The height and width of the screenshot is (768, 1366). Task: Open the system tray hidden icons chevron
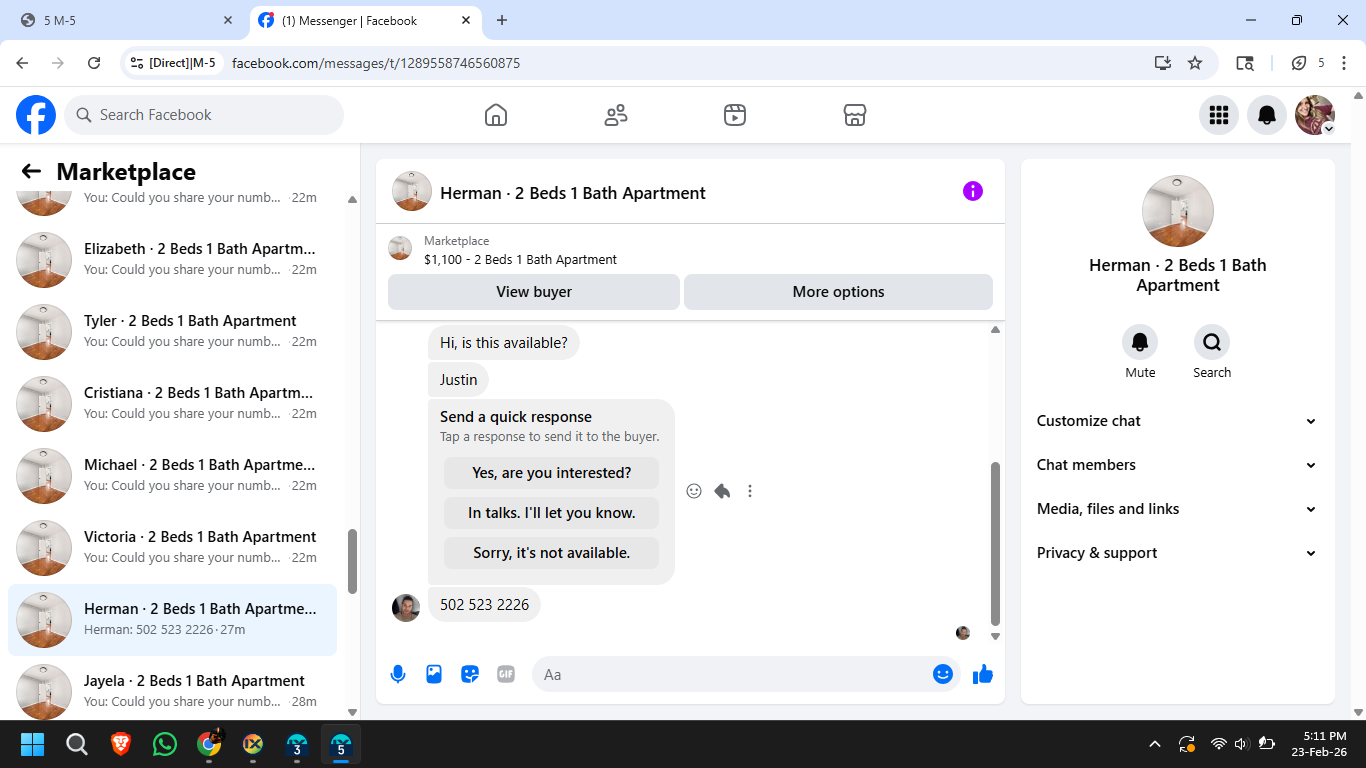[x=1155, y=744]
